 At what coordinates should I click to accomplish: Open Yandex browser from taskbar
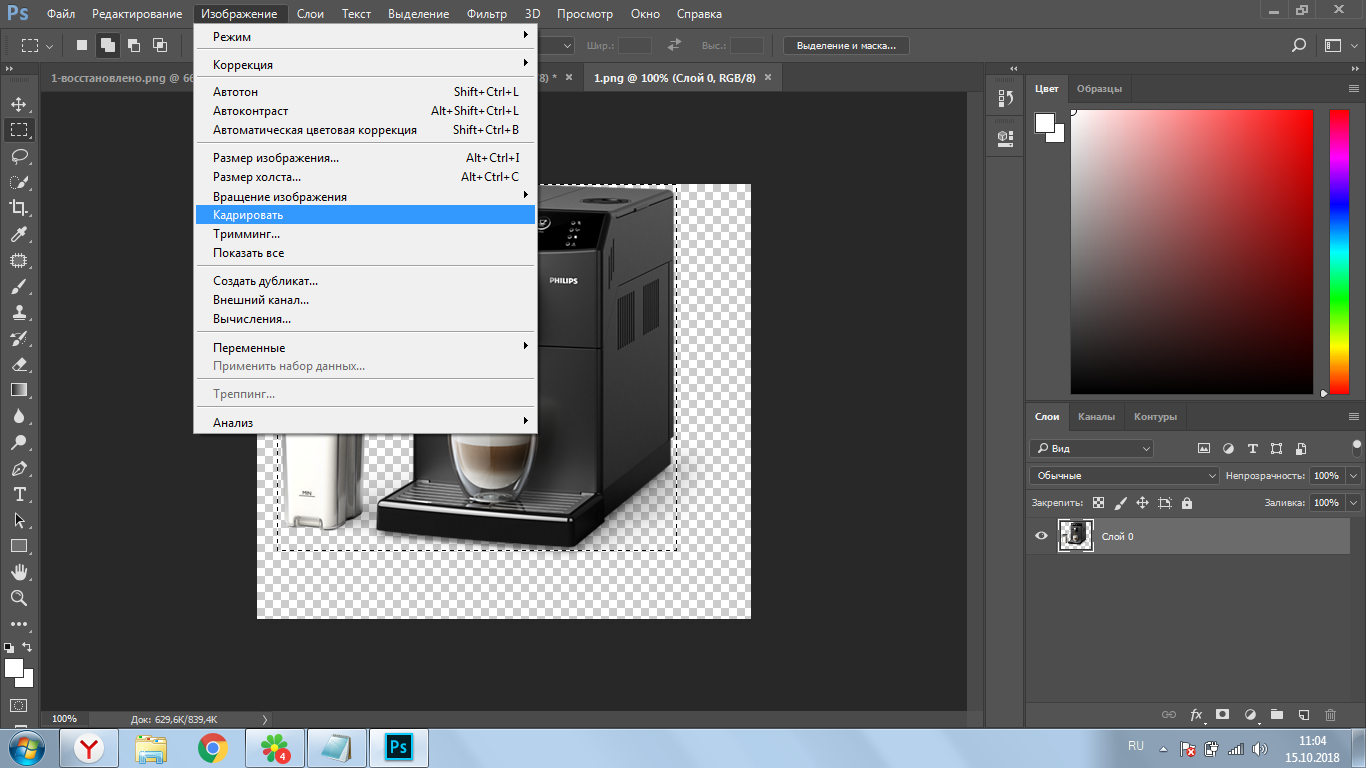click(90, 747)
